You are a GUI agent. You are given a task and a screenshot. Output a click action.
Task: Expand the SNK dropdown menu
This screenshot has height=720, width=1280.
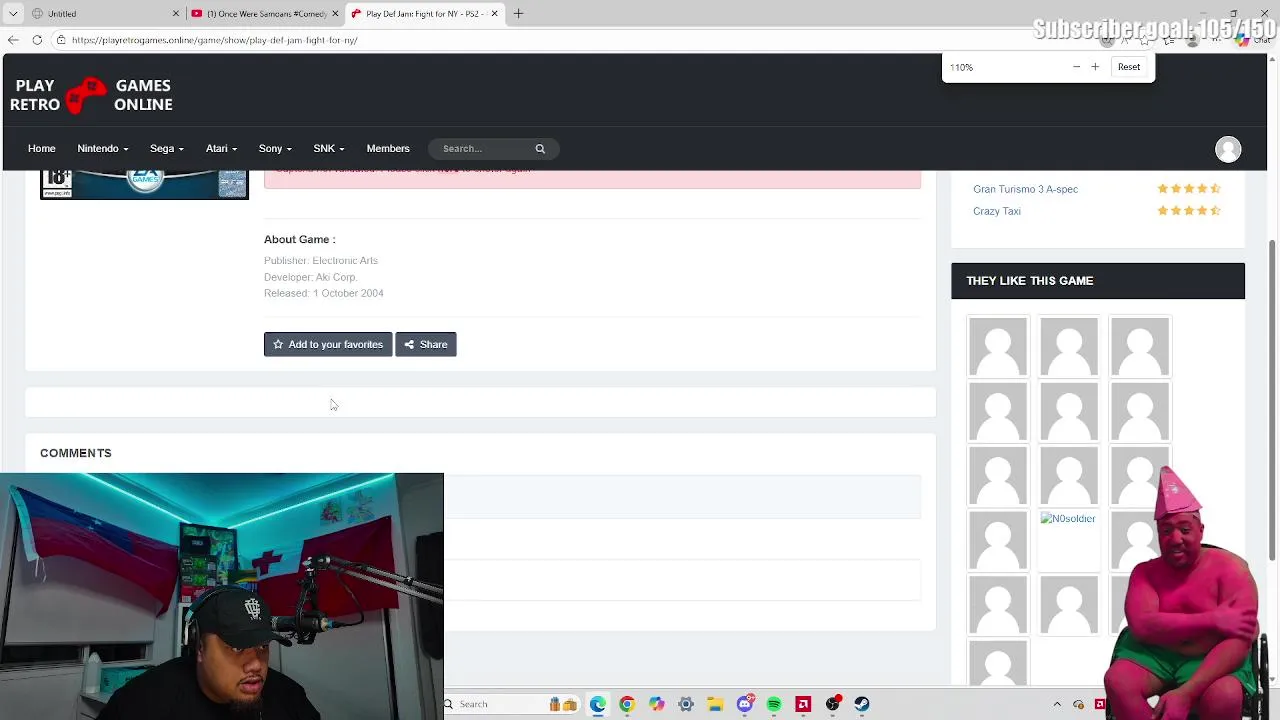329,149
